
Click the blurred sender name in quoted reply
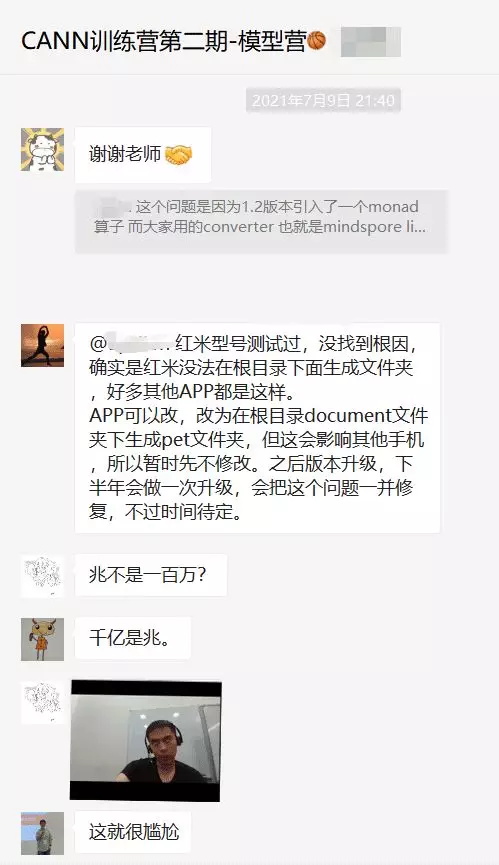pyautogui.click(x=111, y=206)
